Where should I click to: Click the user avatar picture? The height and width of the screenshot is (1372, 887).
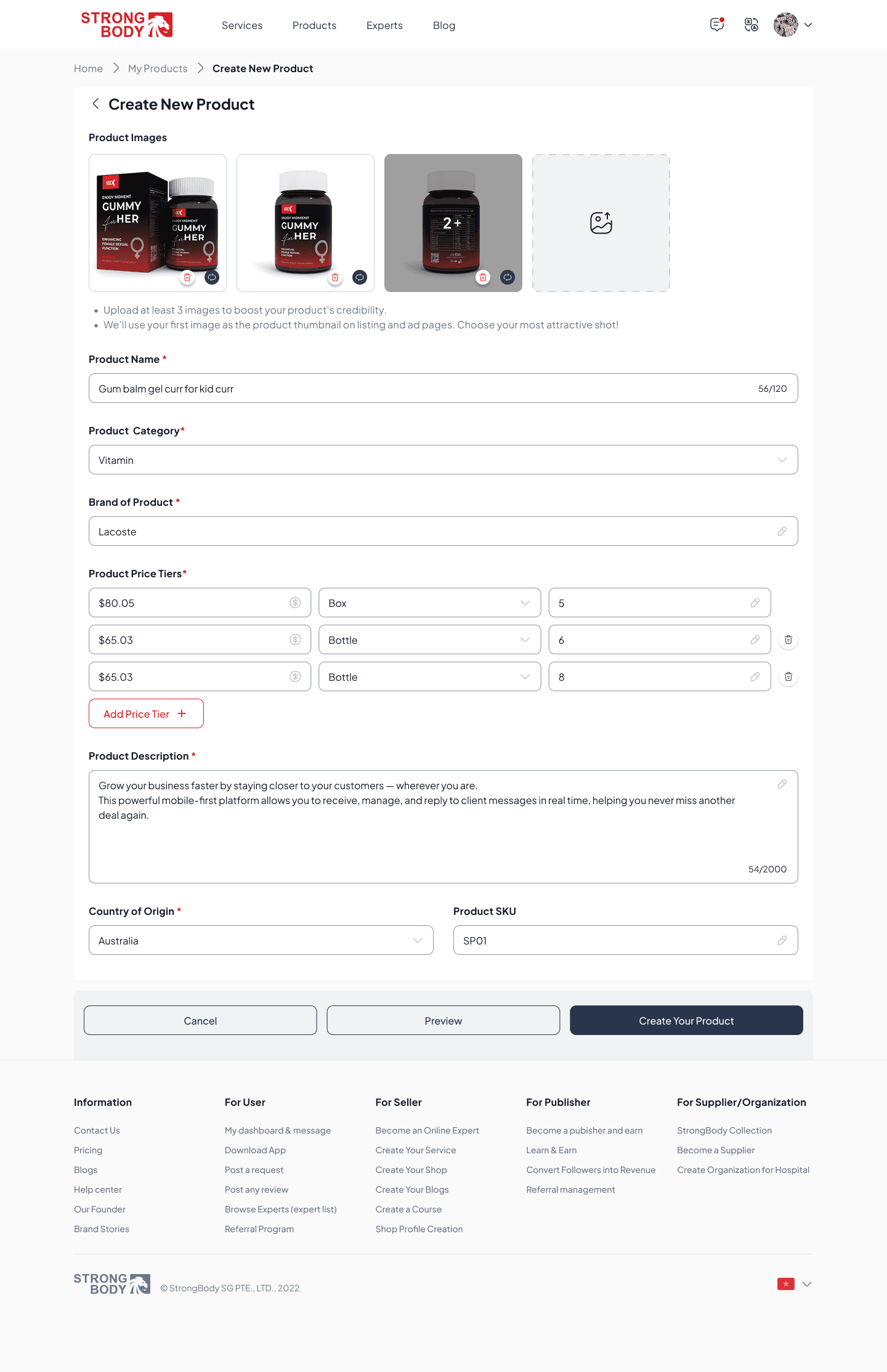click(786, 25)
